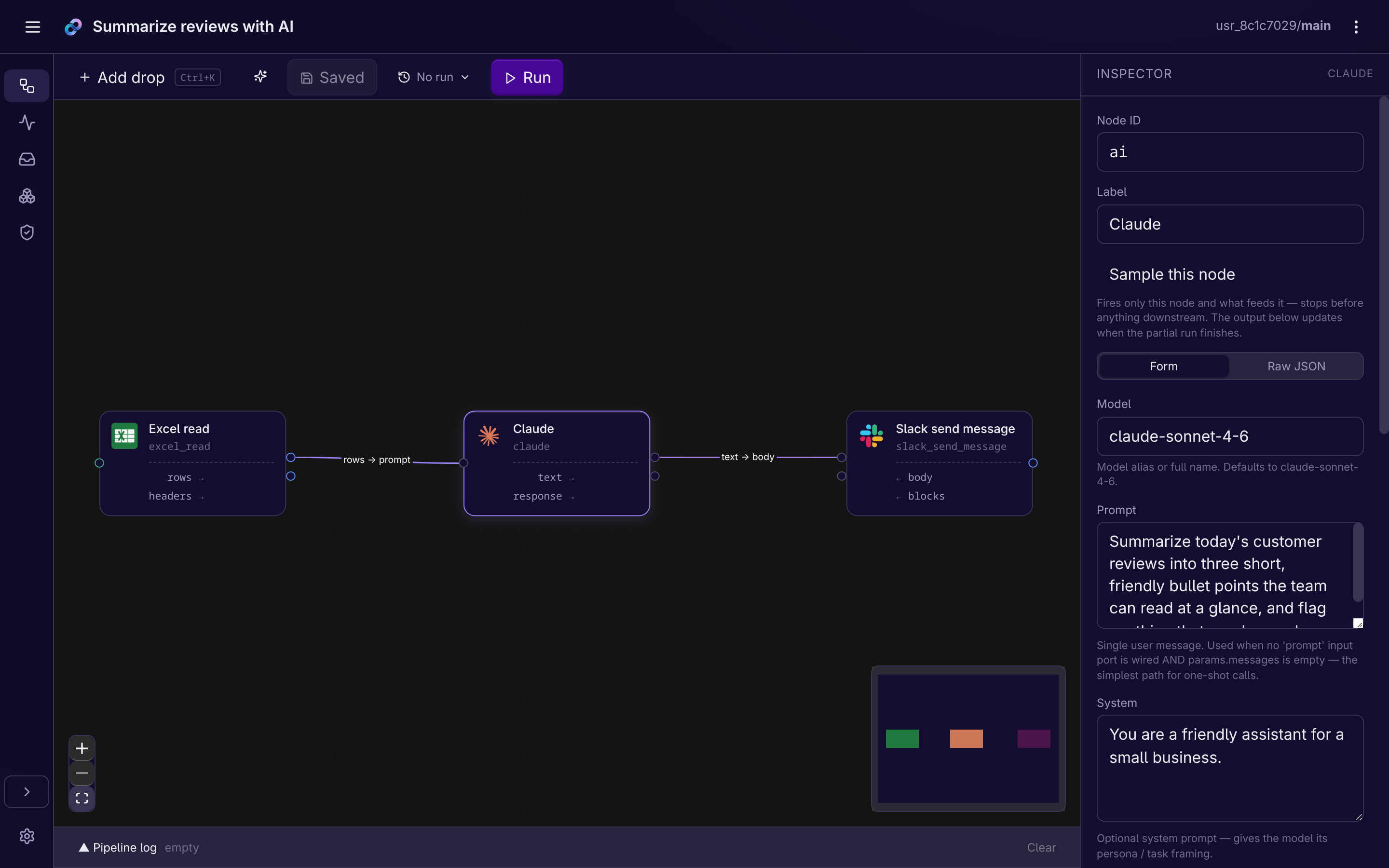Zoom out on the canvas
Image resolution: width=1389 pixels, height=868 pixels.
tap(82, 773)
